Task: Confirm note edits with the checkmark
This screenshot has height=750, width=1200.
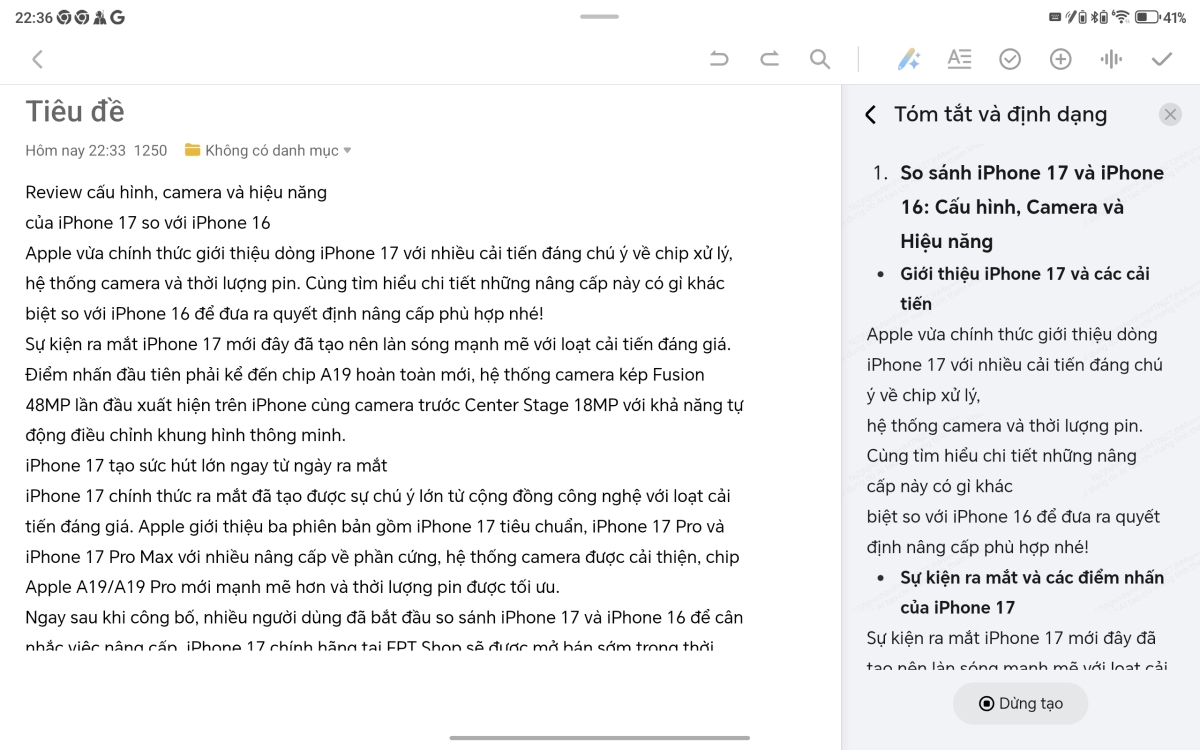Action: click(x=1160, y=59)
